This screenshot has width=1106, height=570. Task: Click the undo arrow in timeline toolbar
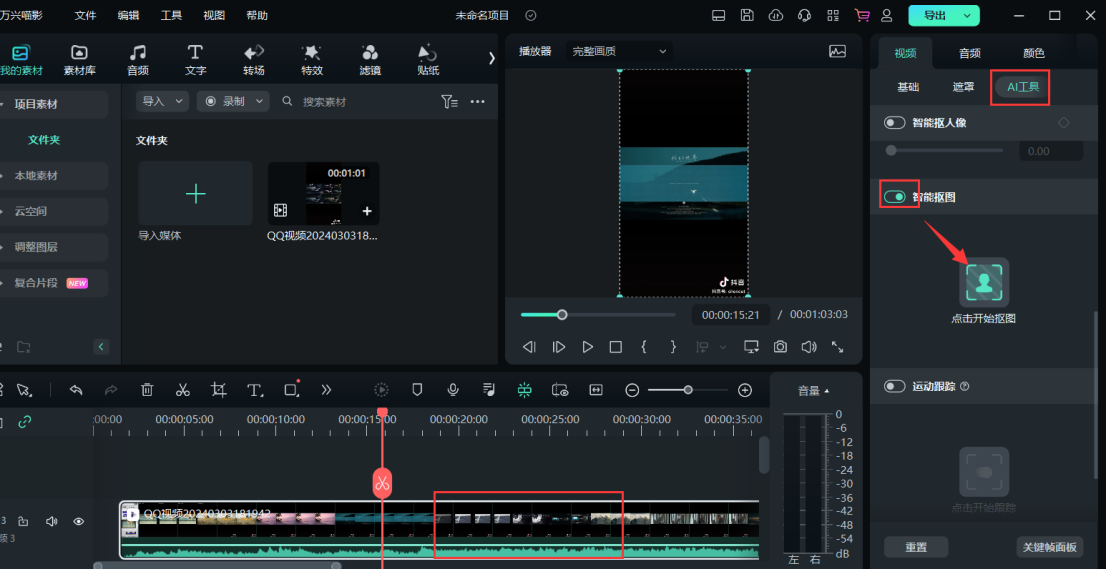coord(76,390)
